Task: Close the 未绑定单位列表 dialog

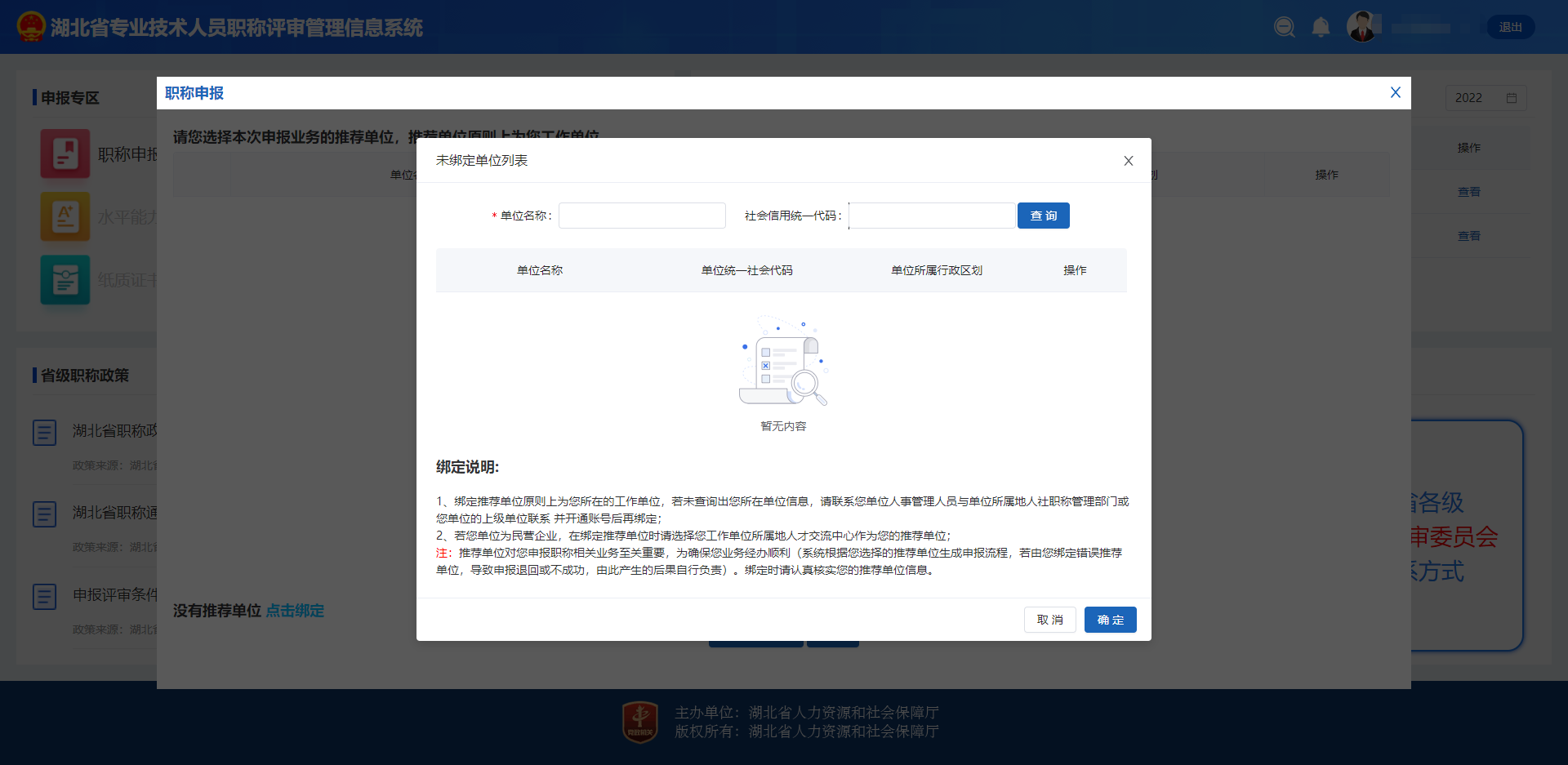Action: (1128, 161)
